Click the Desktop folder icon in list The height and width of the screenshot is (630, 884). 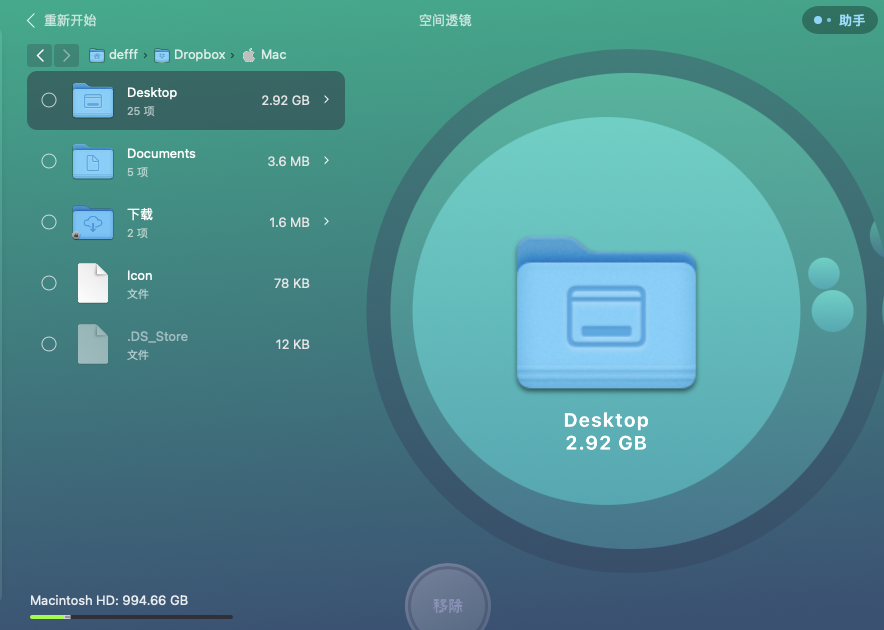(93, 101)
